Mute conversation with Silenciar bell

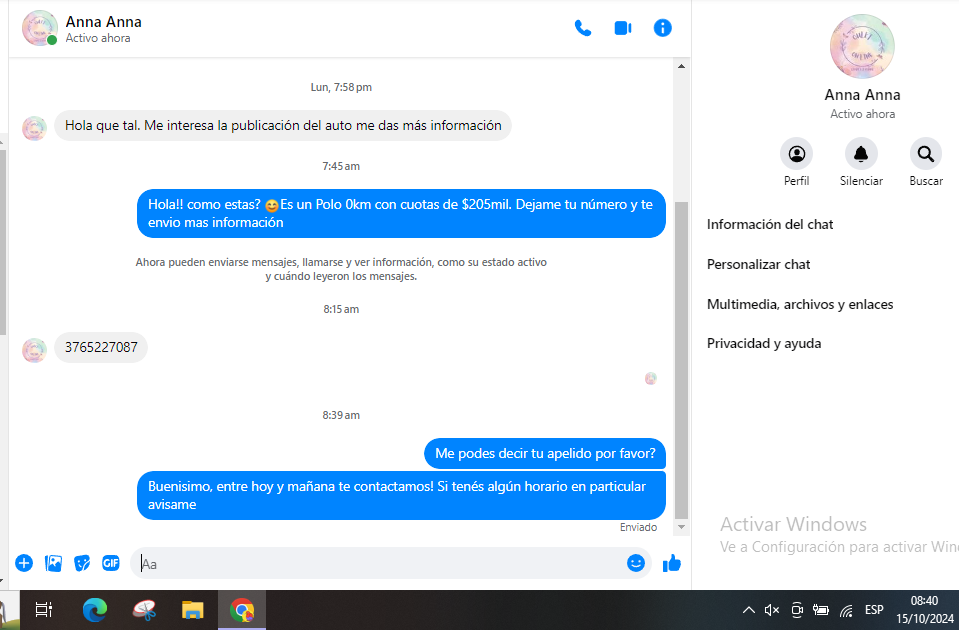pos(860,154)
